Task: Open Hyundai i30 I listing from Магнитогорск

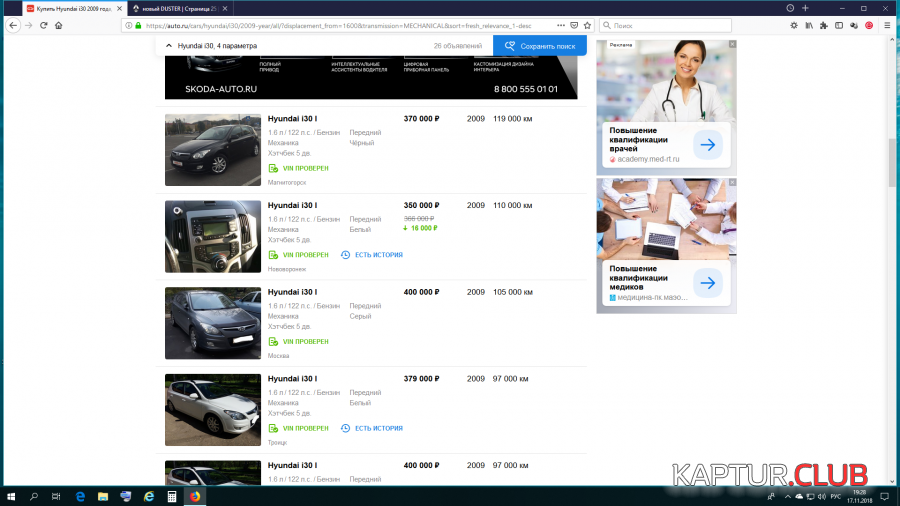Action: click(292, 119)
